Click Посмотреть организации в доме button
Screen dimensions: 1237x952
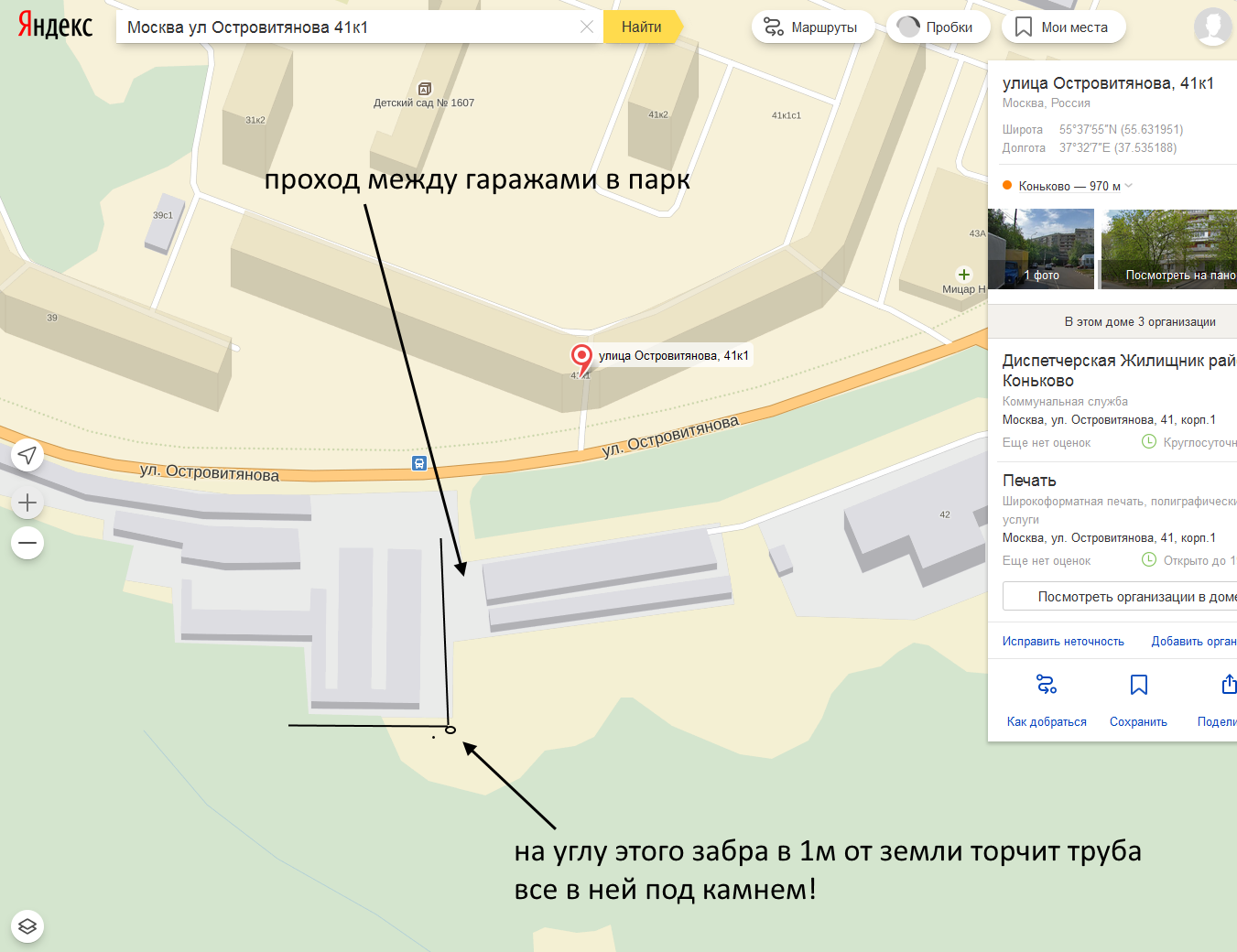point(1121,597)
